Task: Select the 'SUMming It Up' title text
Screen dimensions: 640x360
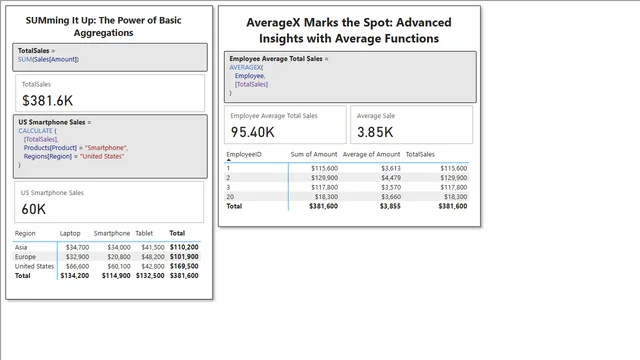Action: coord(103,27)
